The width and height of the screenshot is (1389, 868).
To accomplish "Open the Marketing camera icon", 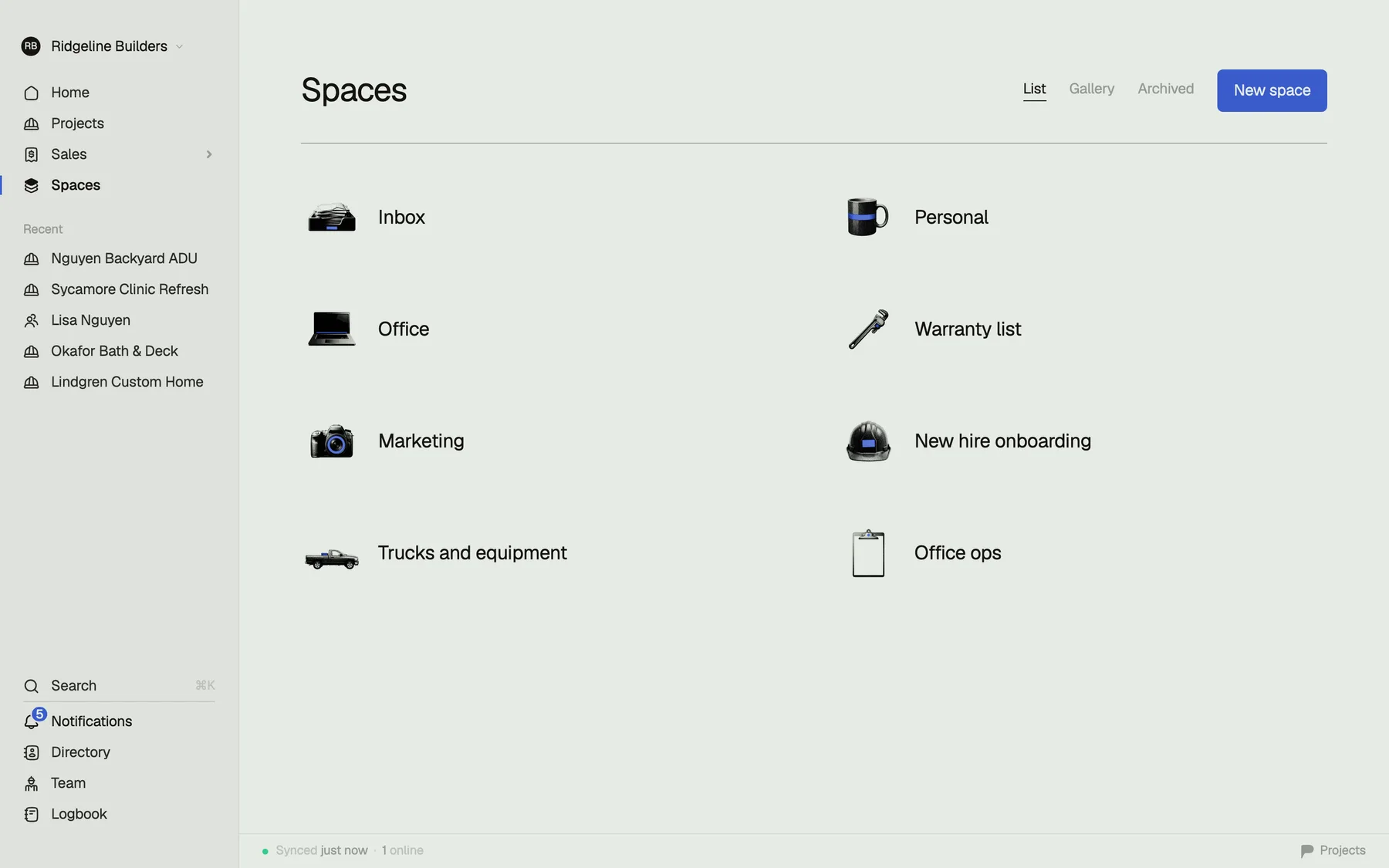I will pos(332,441).
